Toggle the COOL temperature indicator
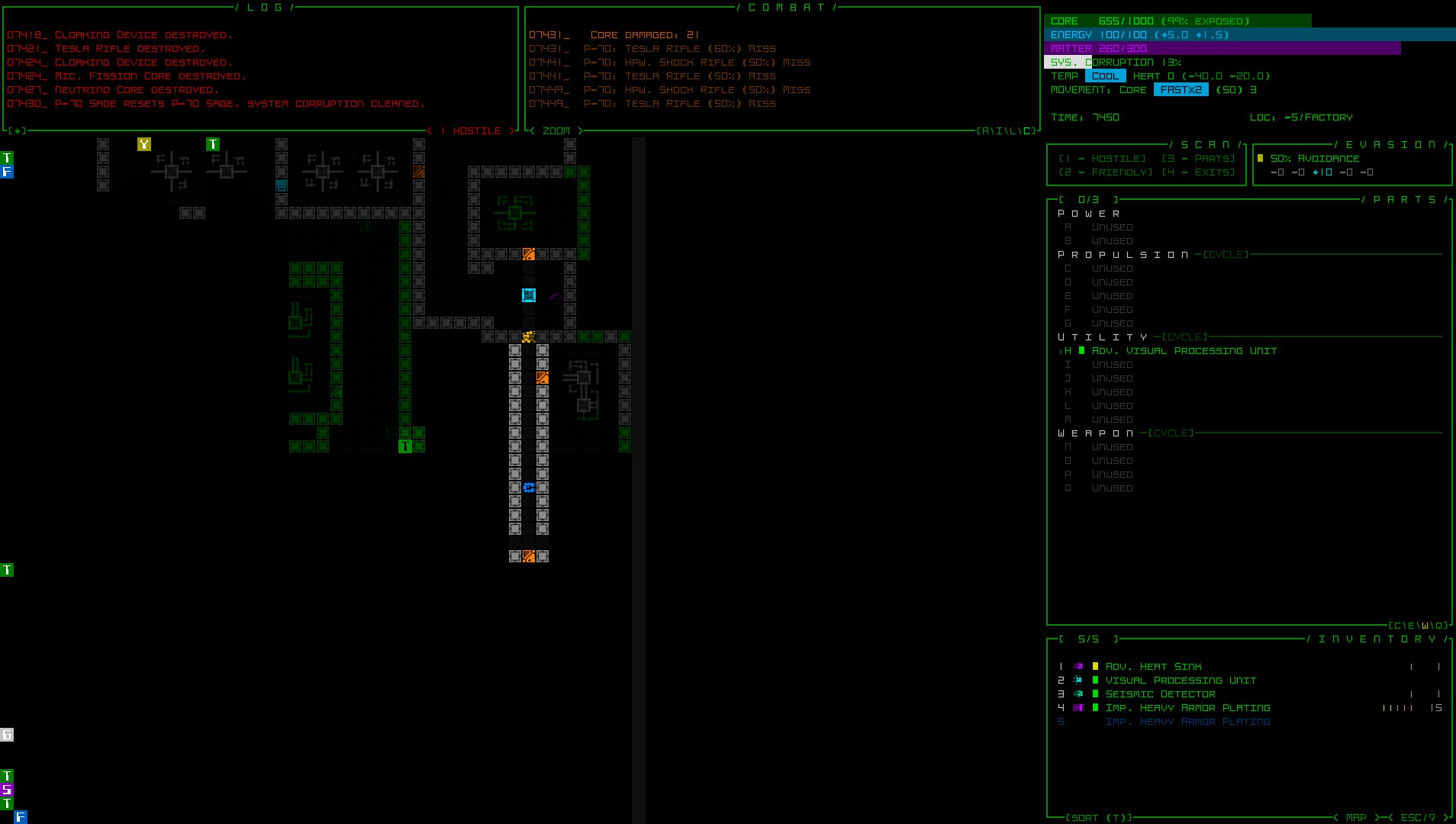This screenshot has width=1456, height=824. [1106, 76]
